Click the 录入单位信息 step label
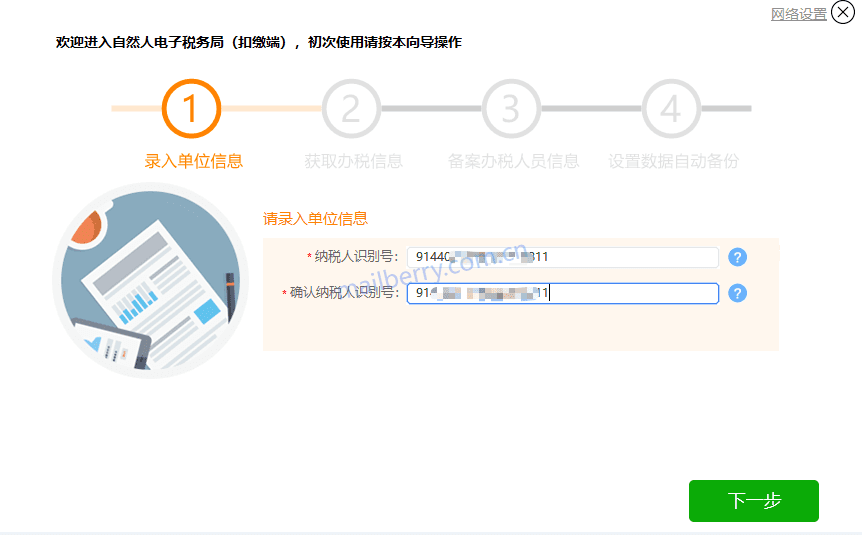 click(x=194, y=161)
